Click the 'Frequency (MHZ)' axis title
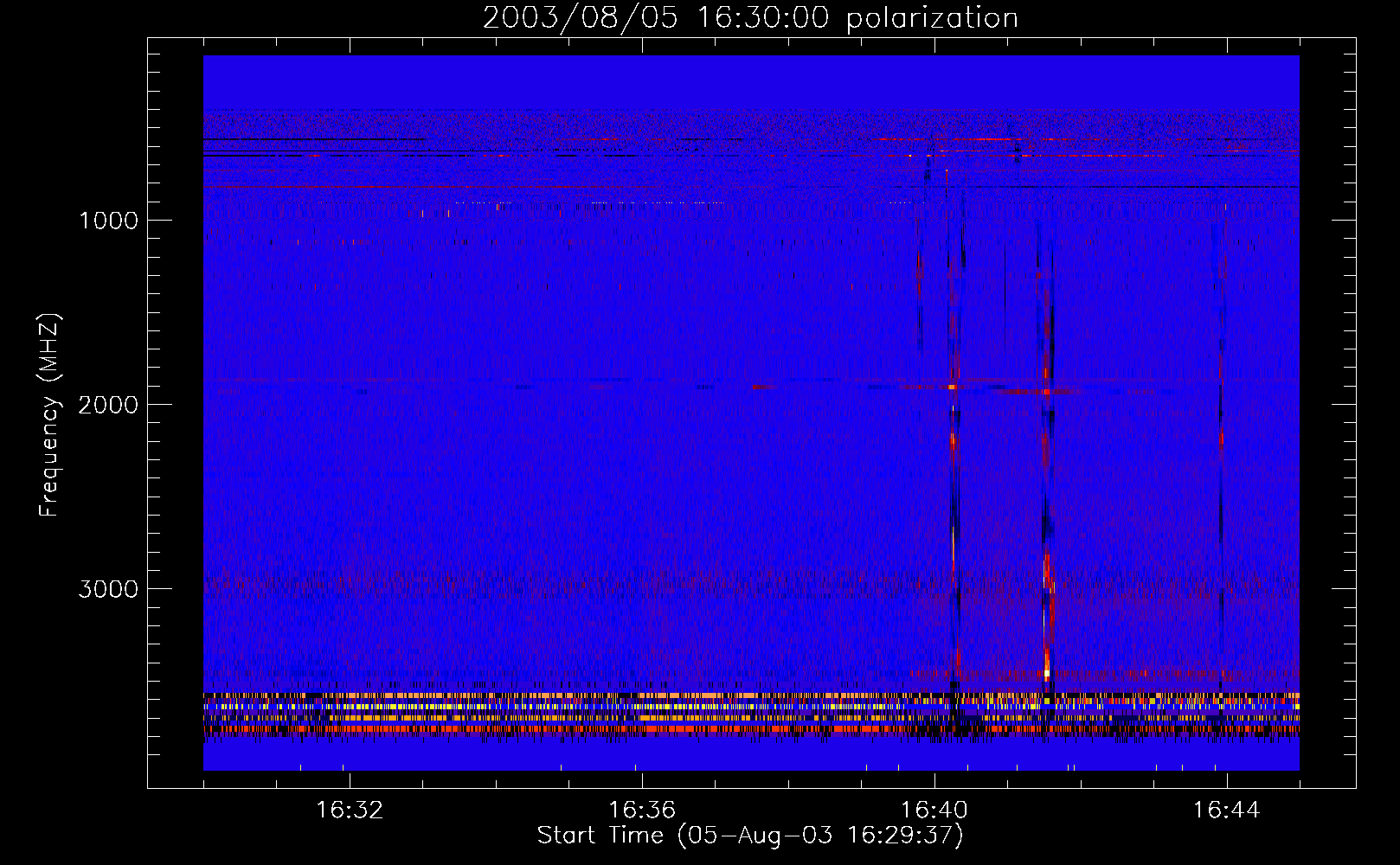 pos(49,415)
